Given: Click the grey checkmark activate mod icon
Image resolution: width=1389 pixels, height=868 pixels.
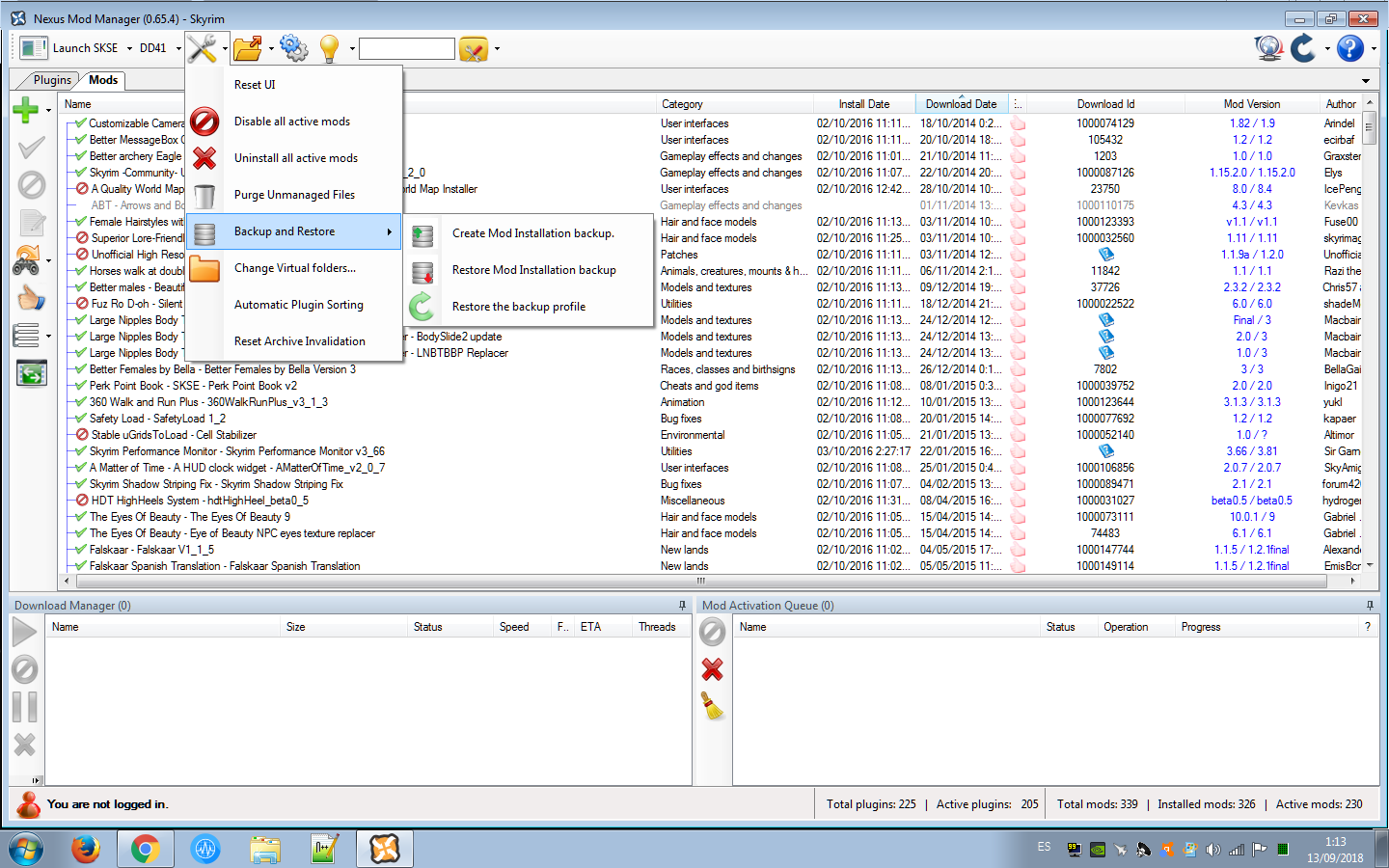Looking at the screenshot, I should pos(31,148).
